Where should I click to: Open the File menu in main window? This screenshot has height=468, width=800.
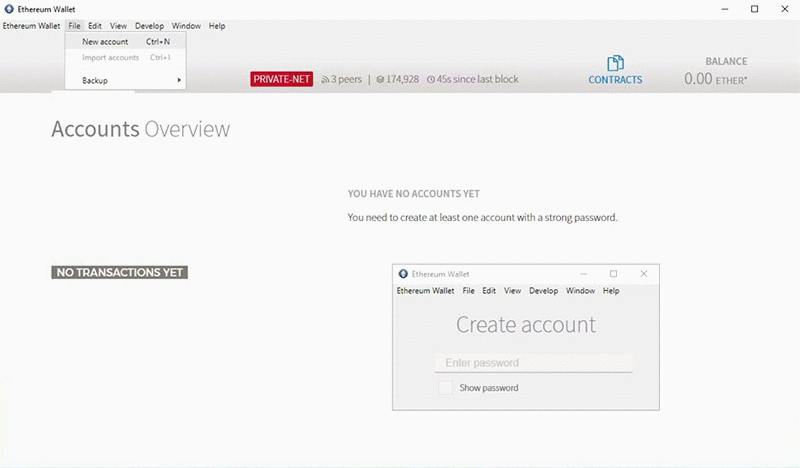[x=74, y=26]
